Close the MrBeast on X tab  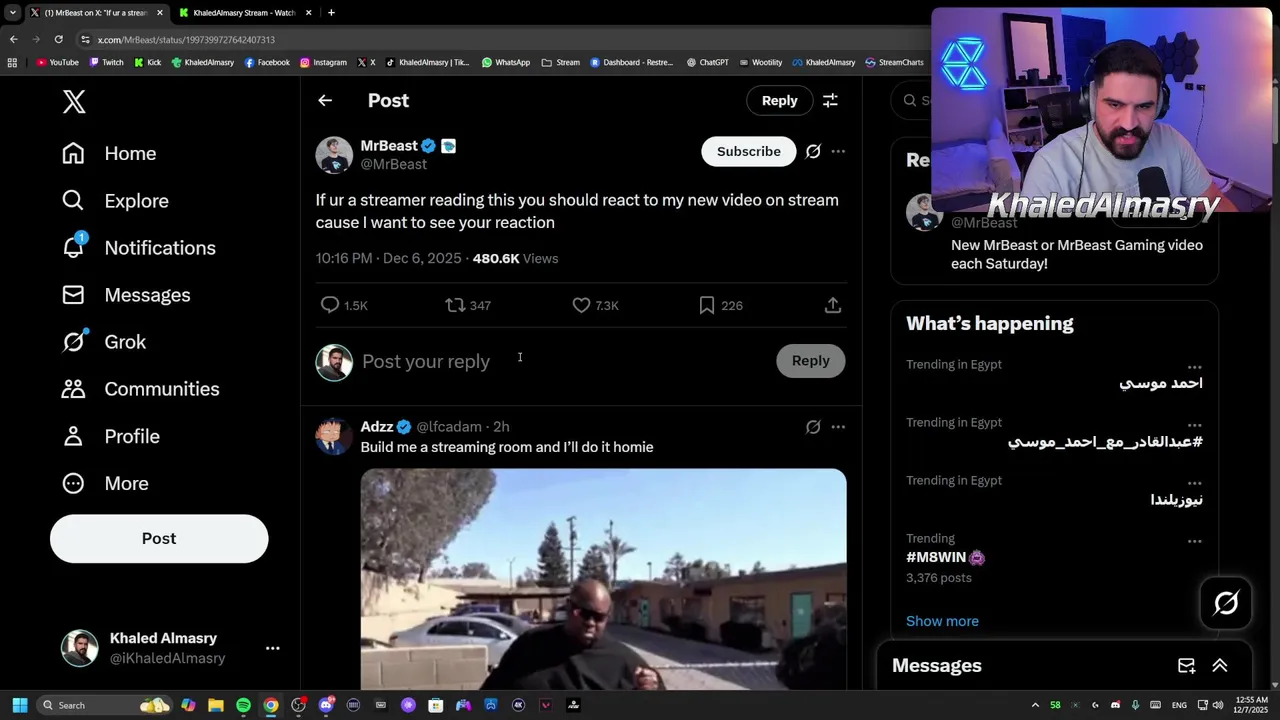click(x=160, y=13)
